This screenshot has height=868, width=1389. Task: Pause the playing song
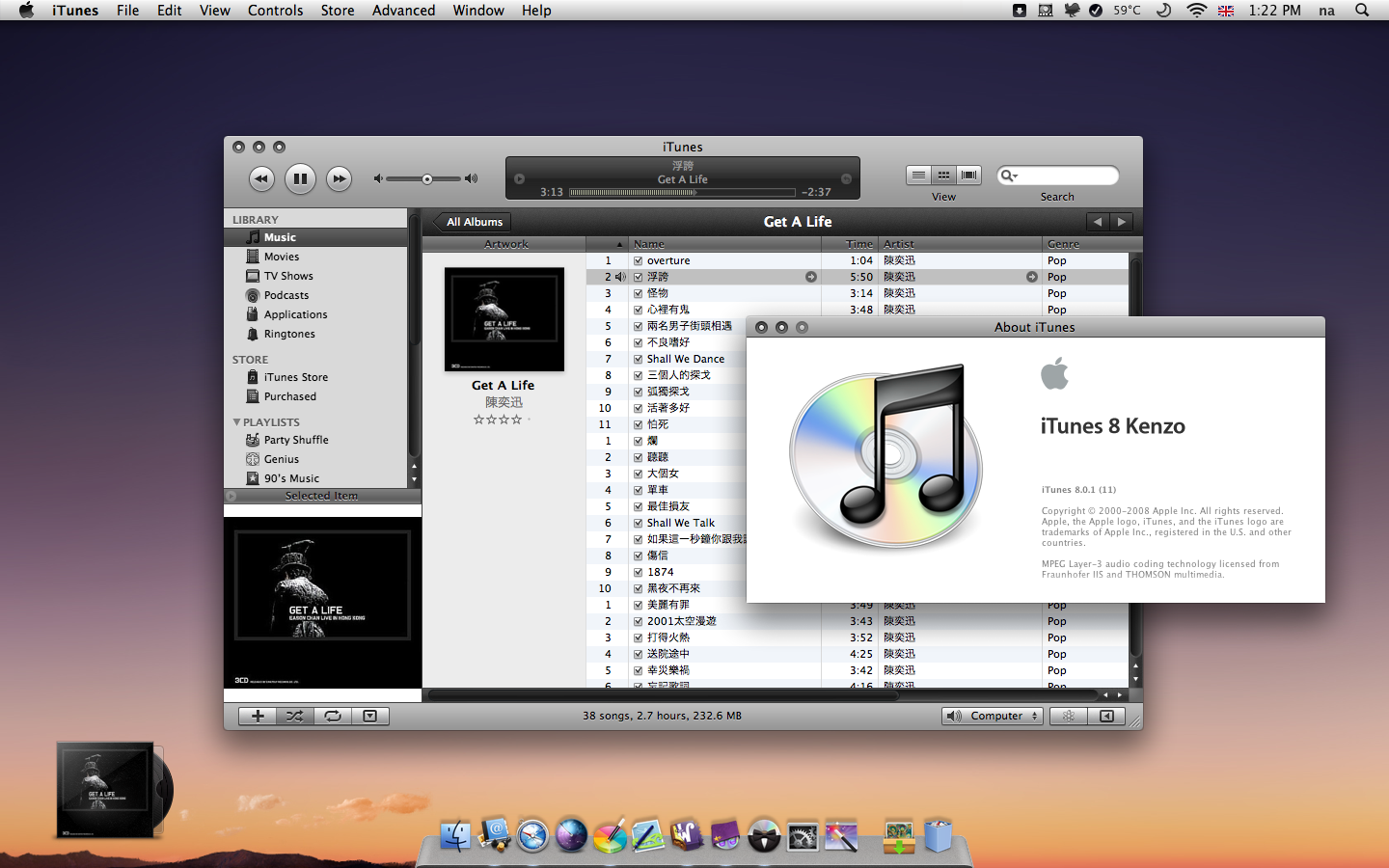point(300,178)
